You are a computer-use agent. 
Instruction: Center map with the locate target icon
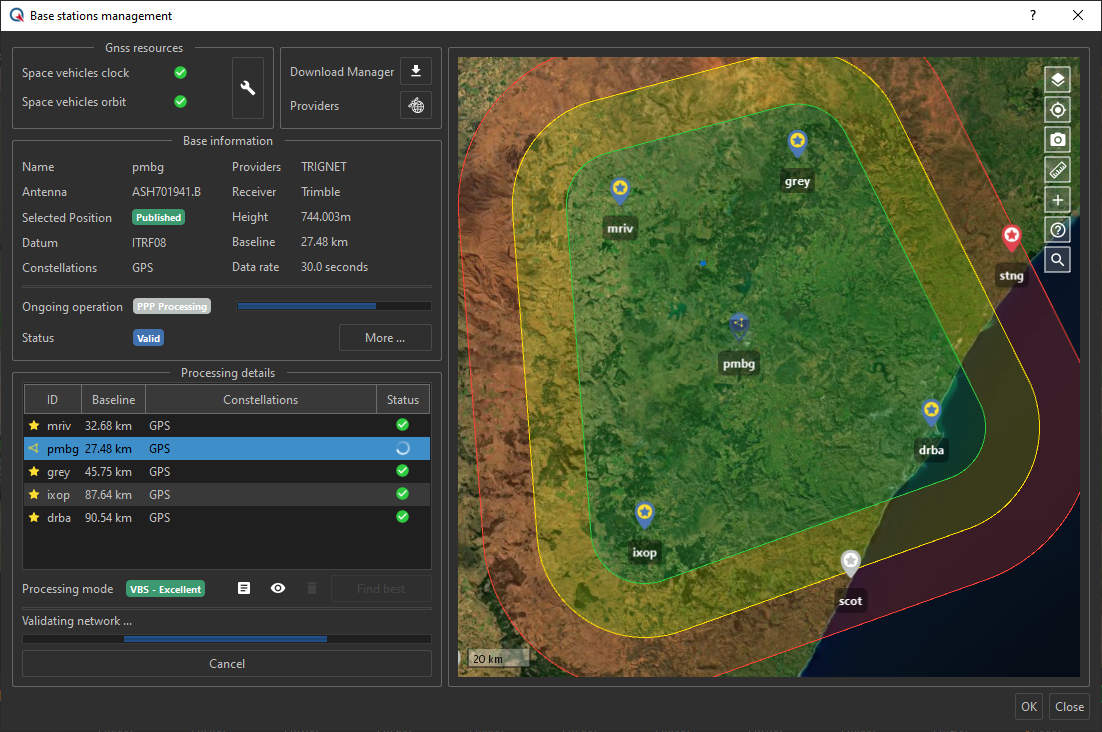[1057, 110]
